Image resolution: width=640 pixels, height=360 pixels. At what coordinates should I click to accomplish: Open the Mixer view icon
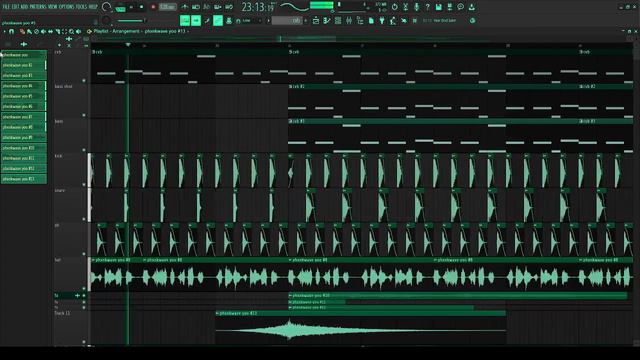pyautogui.click(x=349, y=20)
